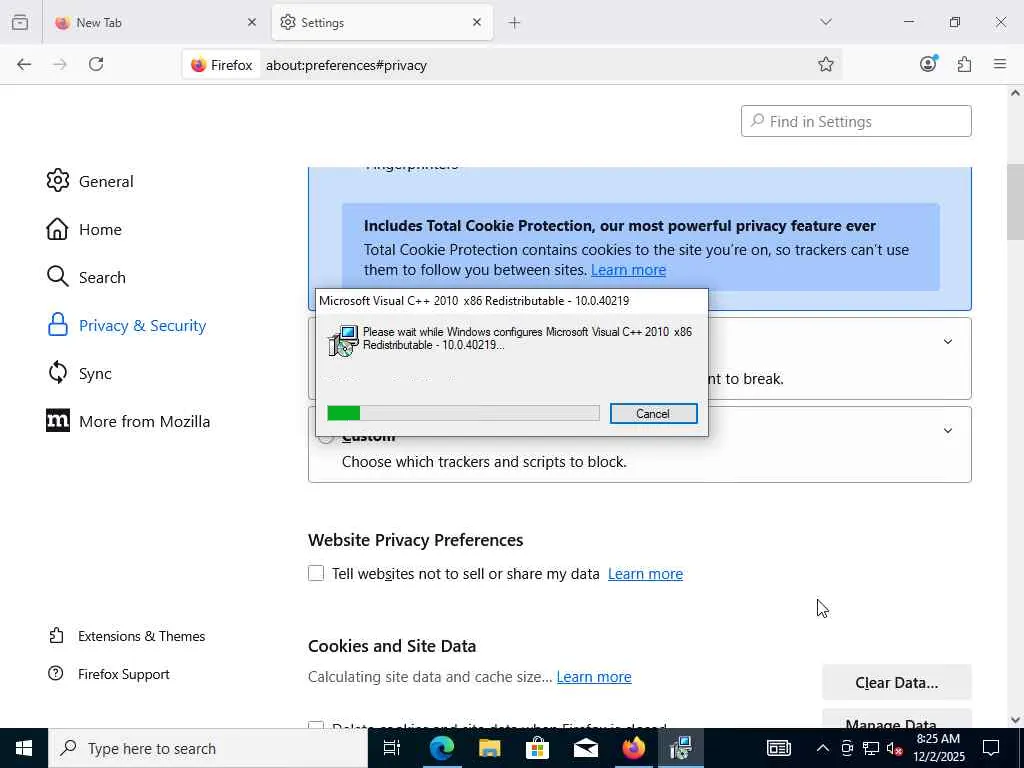Open Microsoft Store from taskbar
This screenshot has width=1024, height=768.
(537, 748)
